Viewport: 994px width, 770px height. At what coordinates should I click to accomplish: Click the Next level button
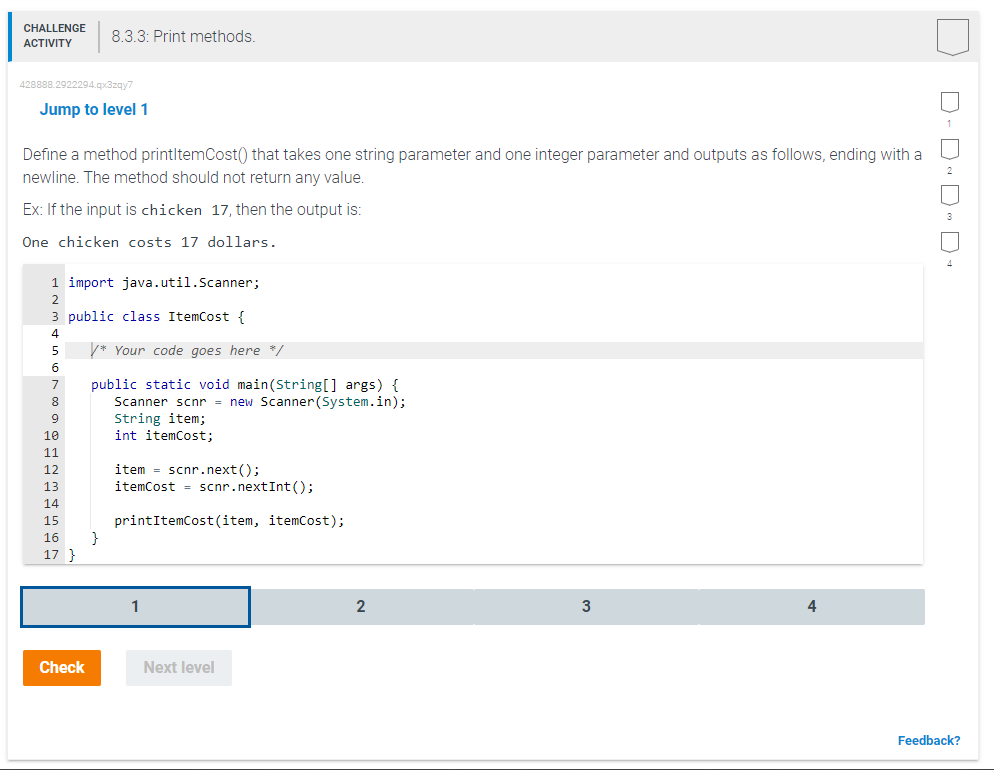tap(178, 667)
